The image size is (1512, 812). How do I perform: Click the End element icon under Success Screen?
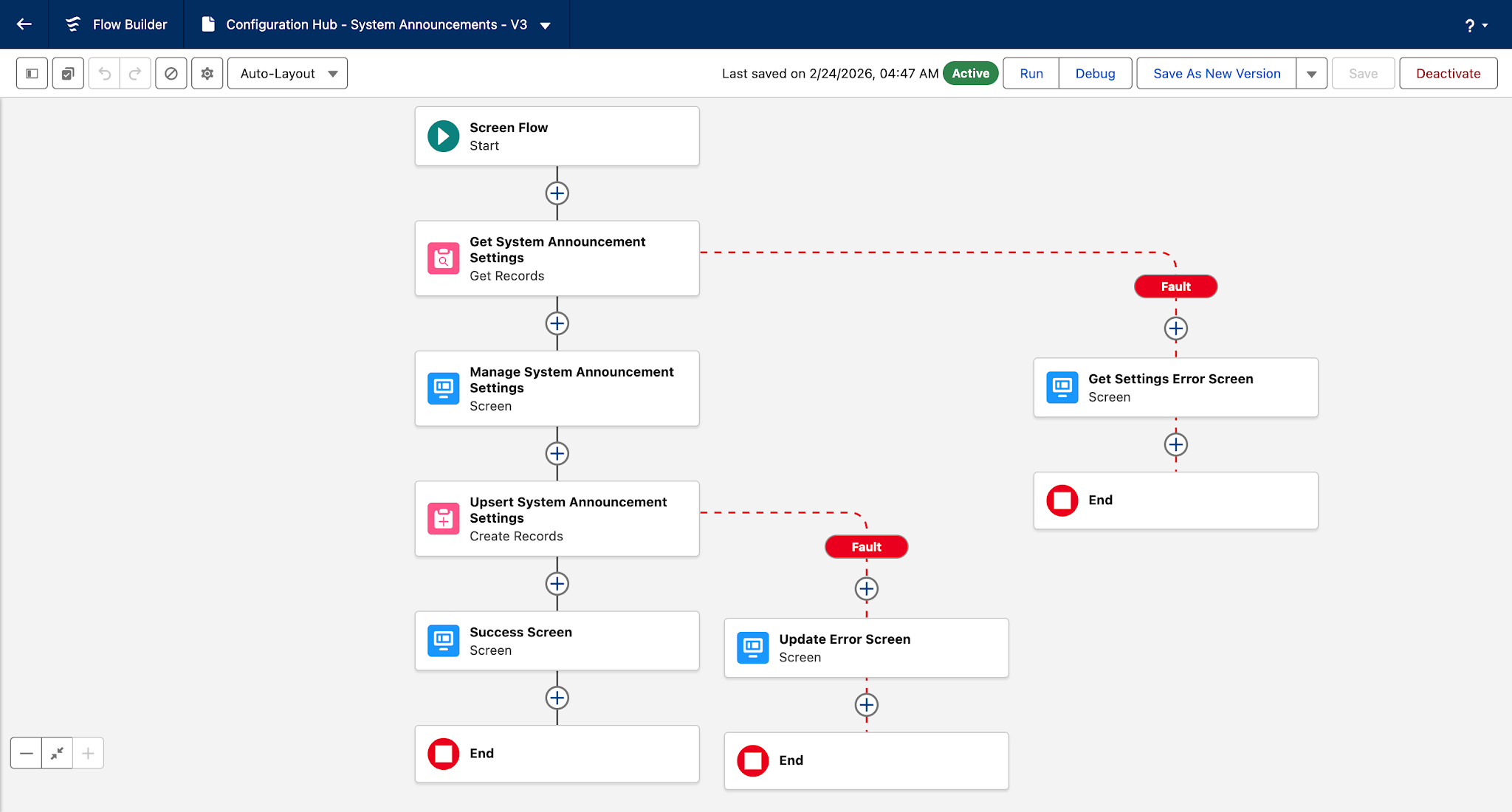click(x=443, y=754)
